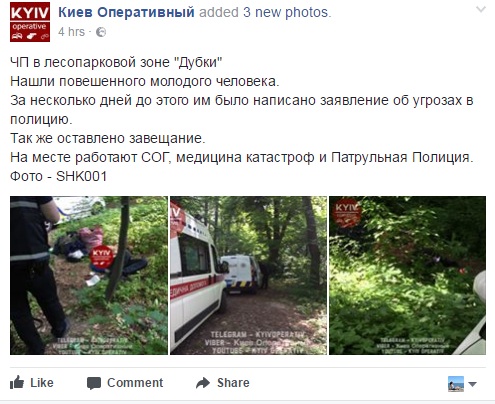
Task: Open the third photo of green forest
Action: [x=407, y=275]
